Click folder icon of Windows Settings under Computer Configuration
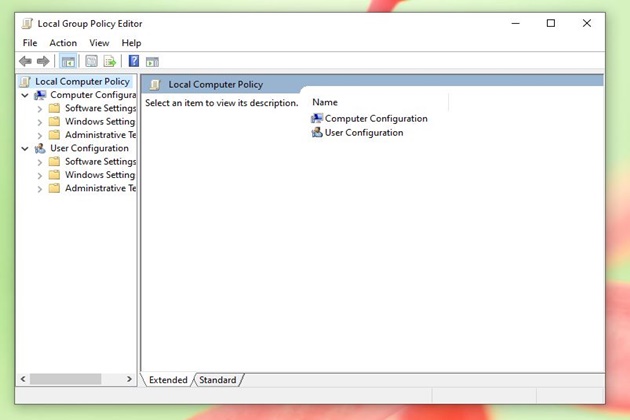The height and width of the screenshot is (420, 630). click(x=54, y=121)
